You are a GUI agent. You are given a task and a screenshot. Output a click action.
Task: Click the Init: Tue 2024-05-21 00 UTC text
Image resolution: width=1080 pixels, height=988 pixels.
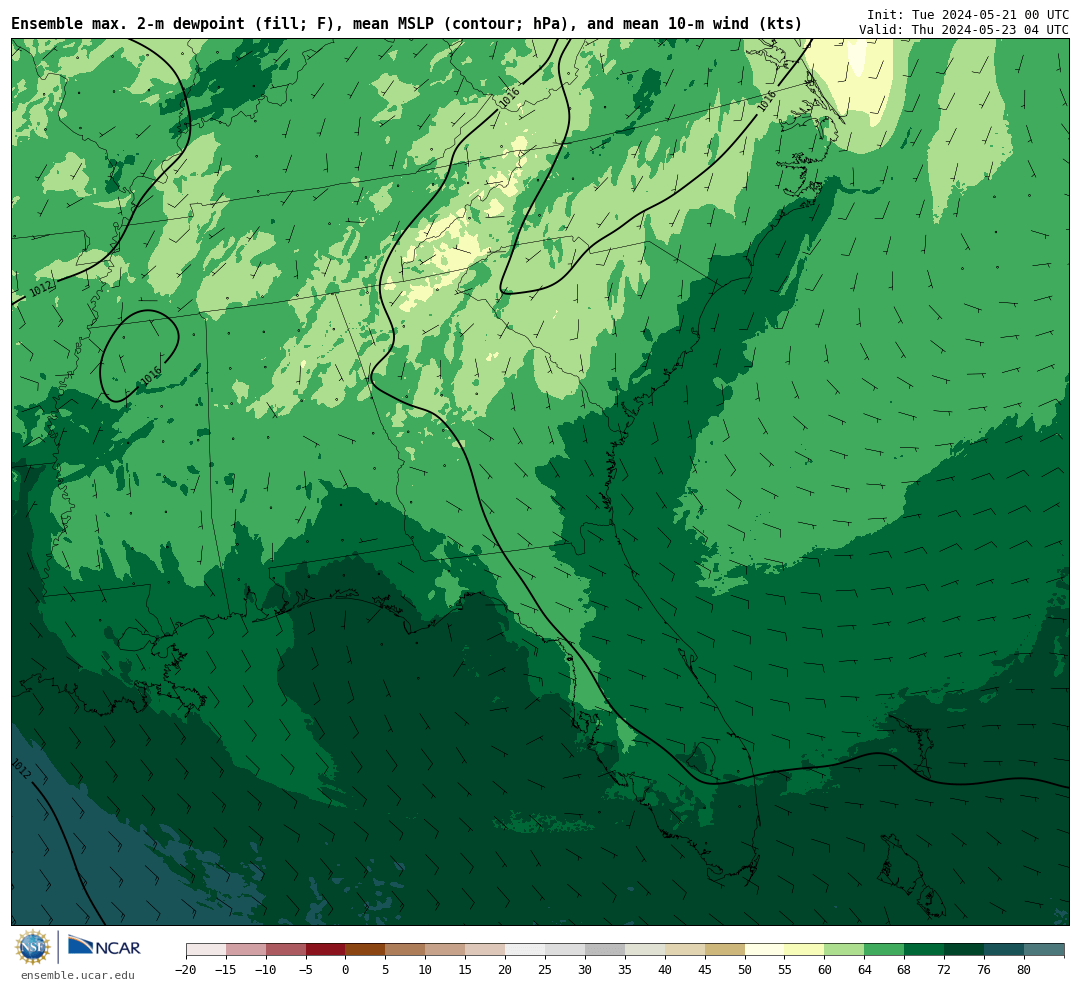[967, 14]
